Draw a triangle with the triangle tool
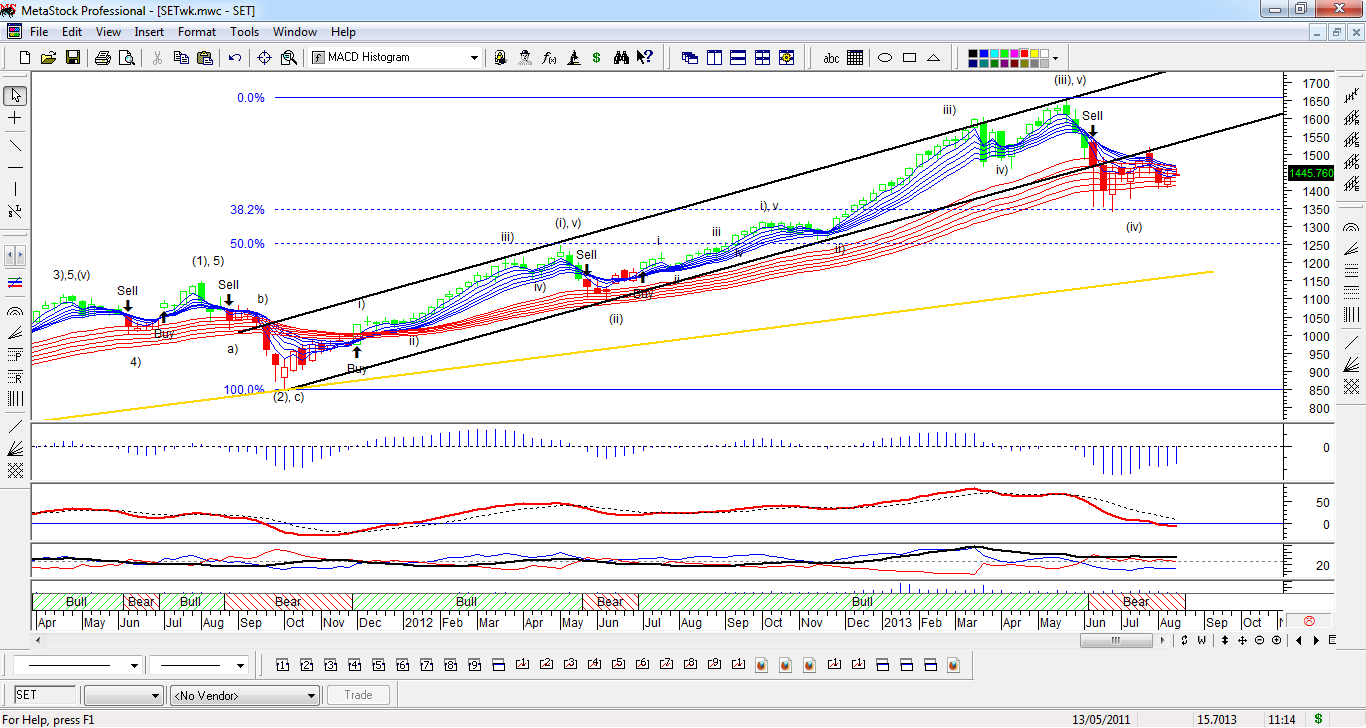 [933, 58]
